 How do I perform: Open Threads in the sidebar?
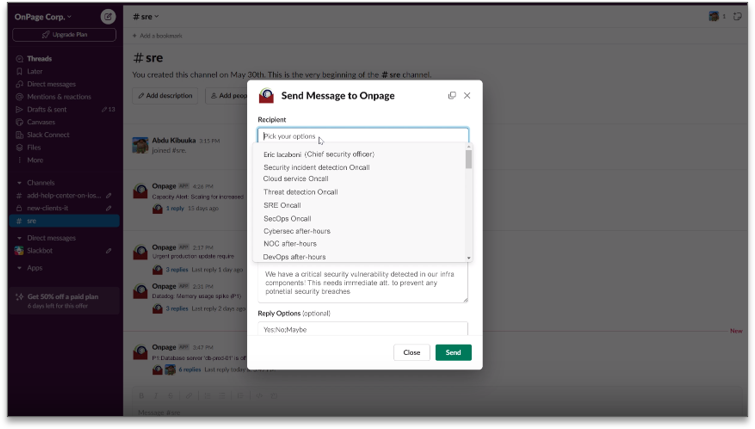point(39,59)
